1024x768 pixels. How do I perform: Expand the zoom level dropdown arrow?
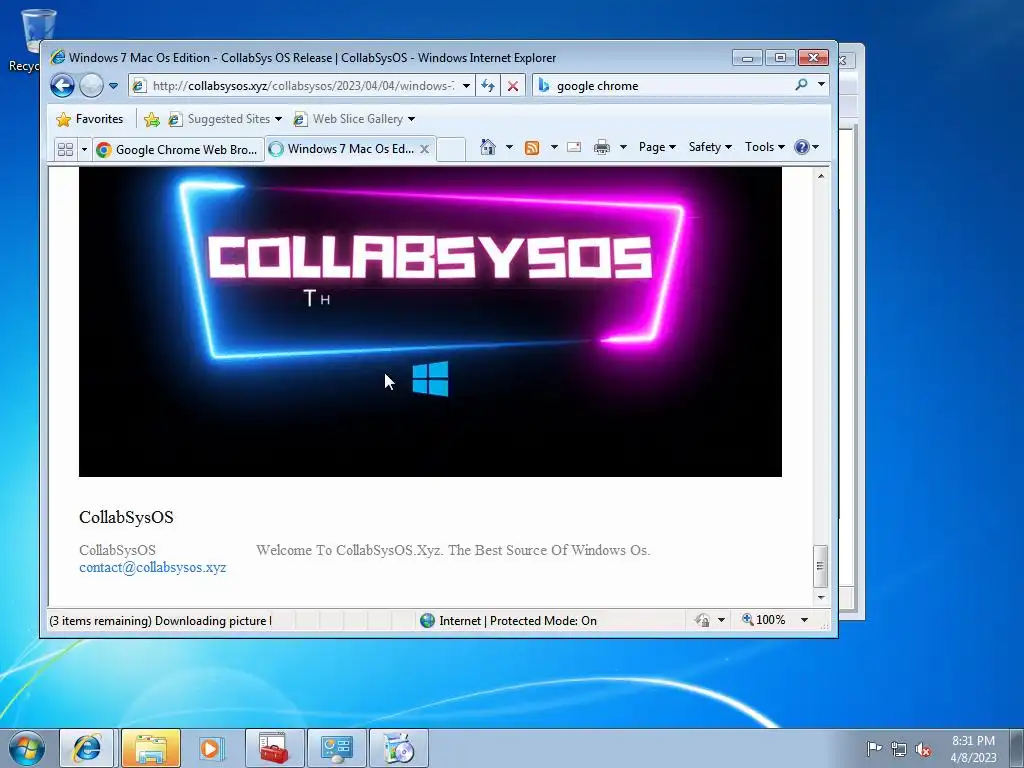[805, 620]
